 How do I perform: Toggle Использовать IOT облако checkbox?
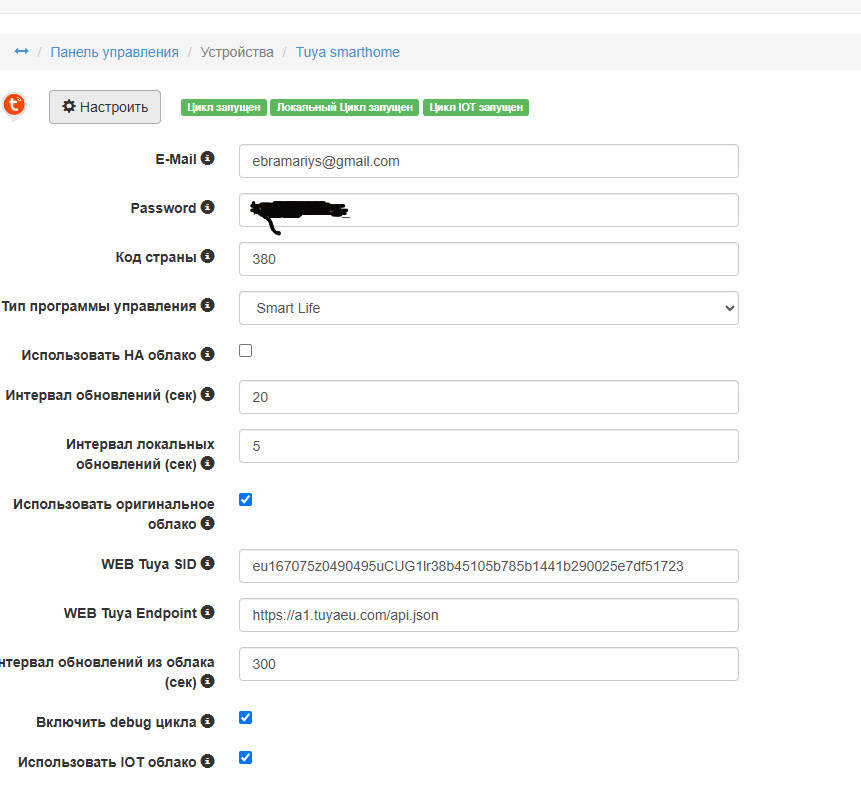[246, 758]
